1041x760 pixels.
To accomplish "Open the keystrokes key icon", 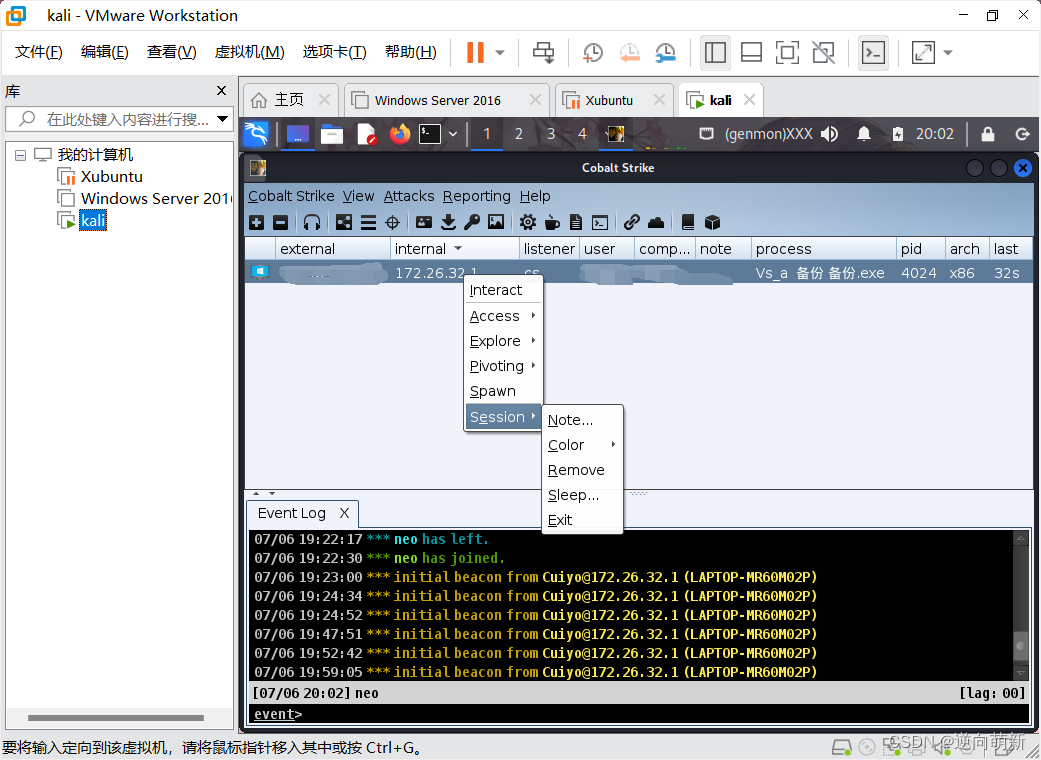I will (472, 222).
